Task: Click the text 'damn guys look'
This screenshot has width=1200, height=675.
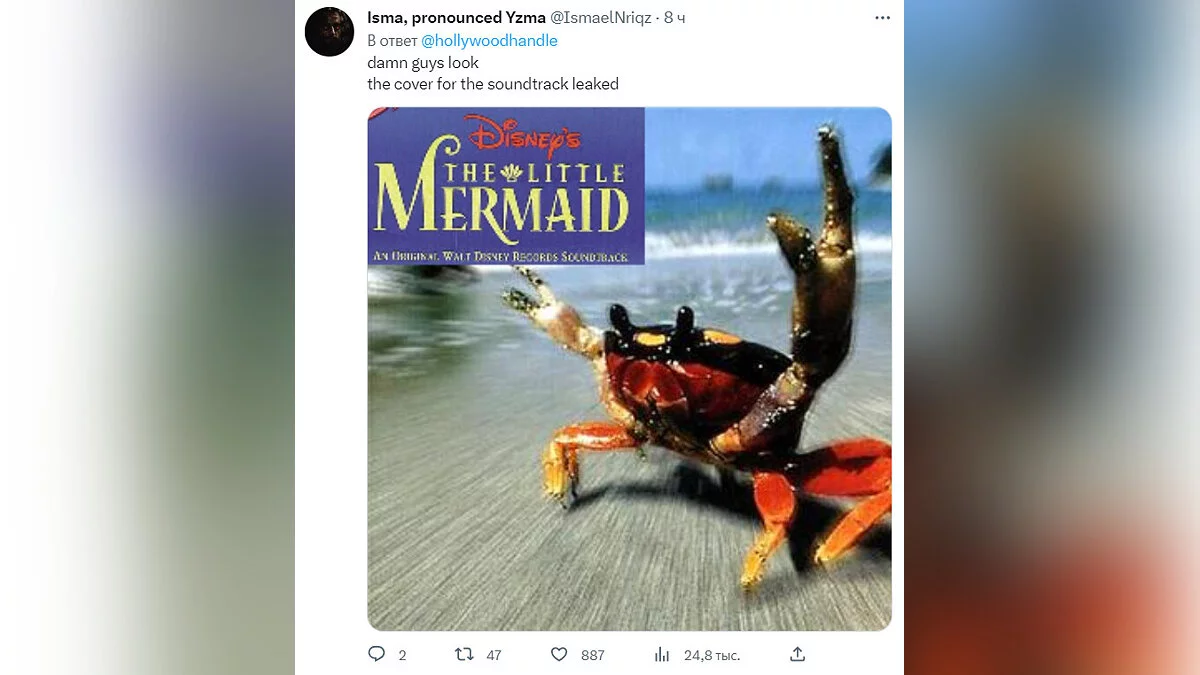Action: 423,62
